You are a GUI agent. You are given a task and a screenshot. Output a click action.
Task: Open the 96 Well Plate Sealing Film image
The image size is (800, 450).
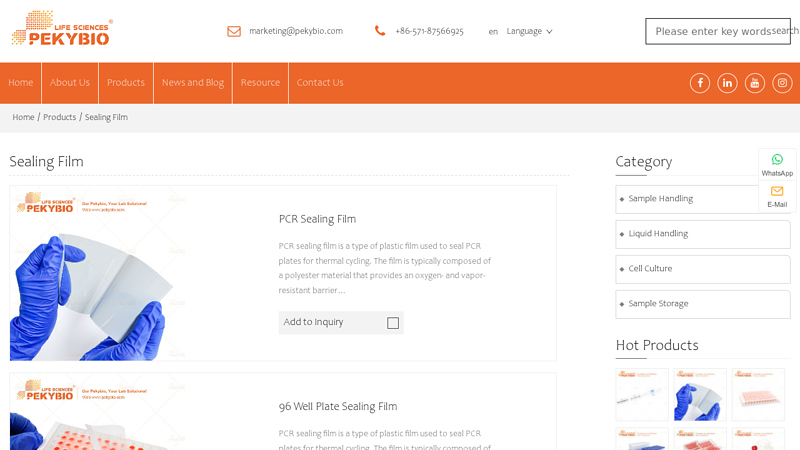[x=98, y=412]
